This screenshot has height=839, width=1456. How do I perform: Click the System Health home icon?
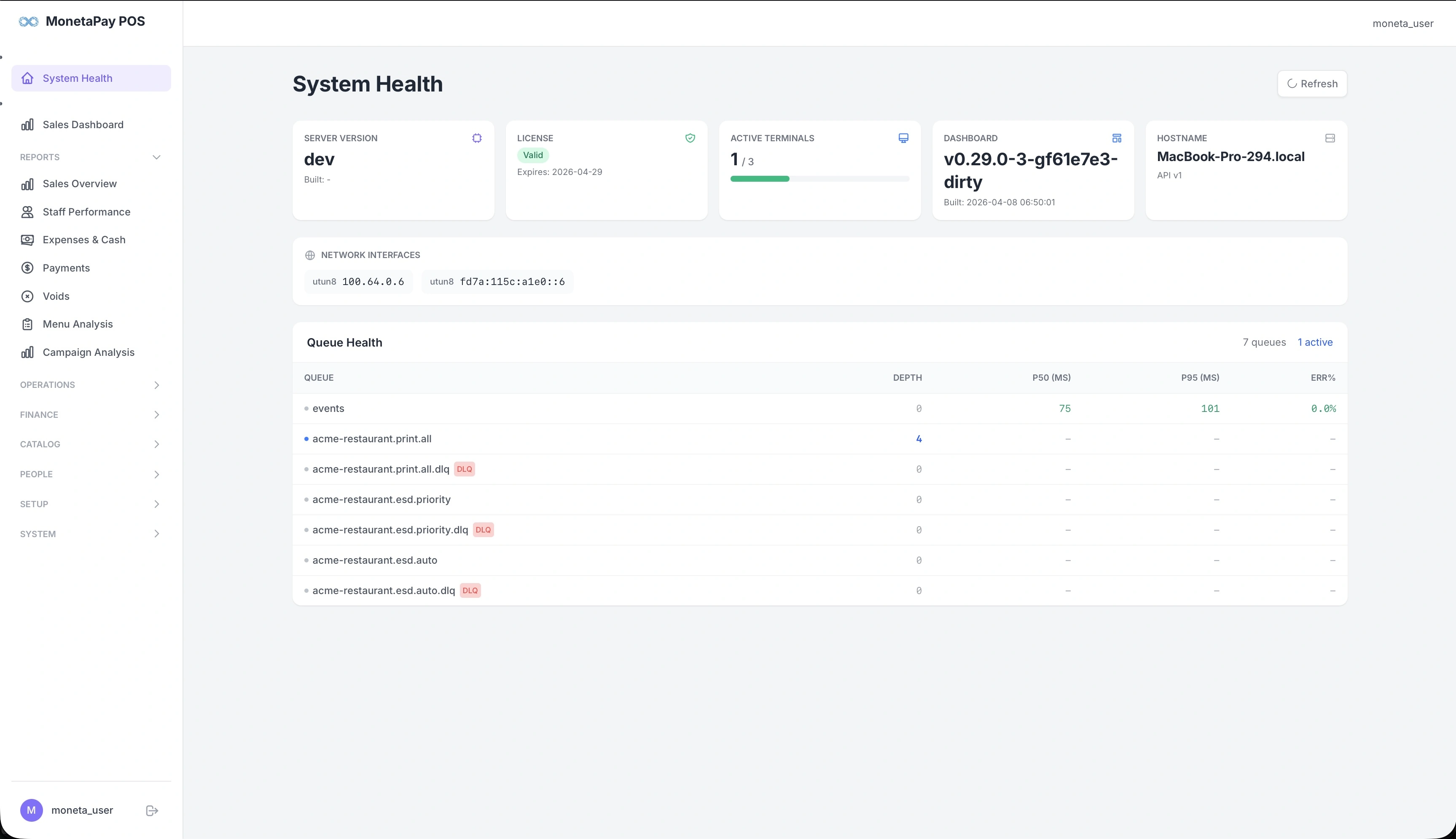pos(27,78)
